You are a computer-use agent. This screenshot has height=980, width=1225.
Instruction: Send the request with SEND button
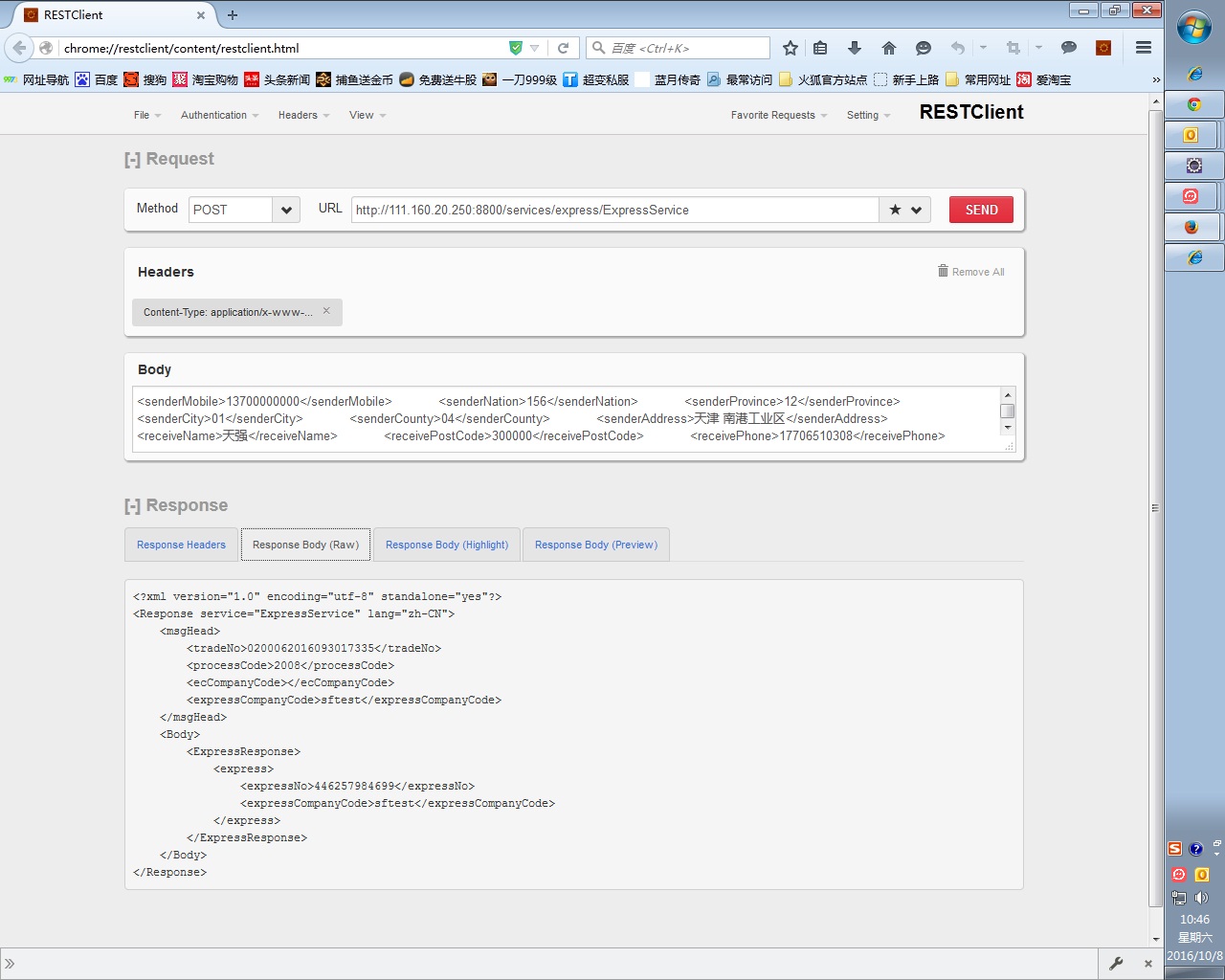click(981, 210)
